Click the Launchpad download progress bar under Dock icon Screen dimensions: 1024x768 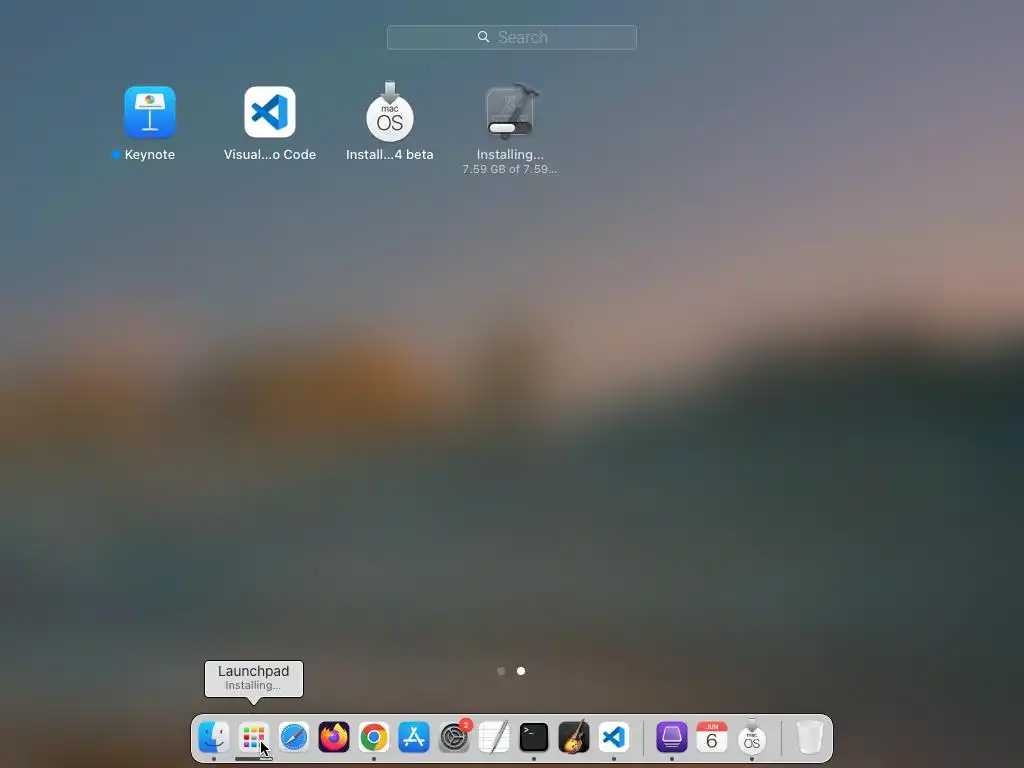(253, 759)
